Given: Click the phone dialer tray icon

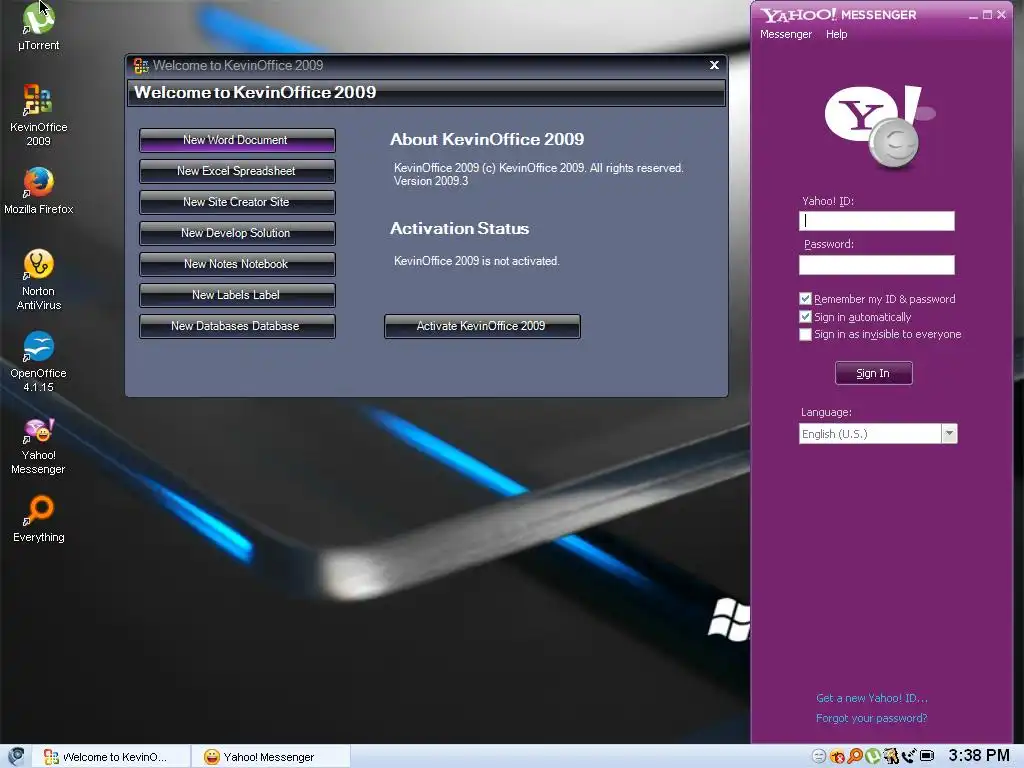Looking at the screenshot, I should [908, 756].
